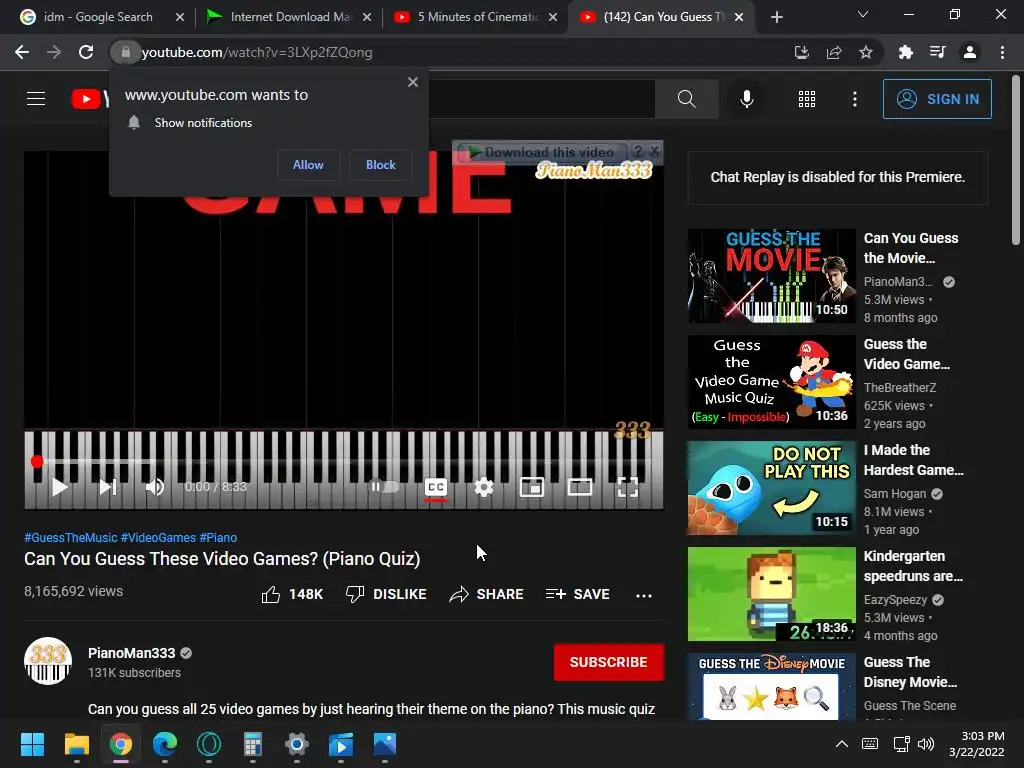Screen dimensions: 1024x768
Task: Open the YouTube hamburger guide menu
Action: pos(36,99)
